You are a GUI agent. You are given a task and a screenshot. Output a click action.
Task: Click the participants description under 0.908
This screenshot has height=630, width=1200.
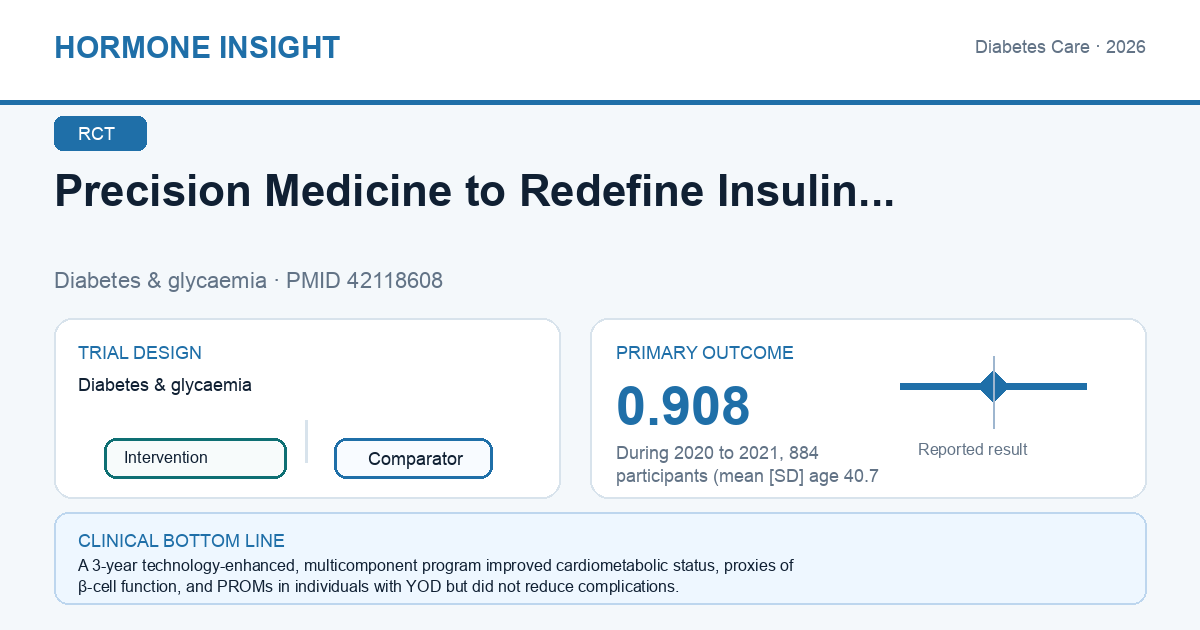747,465
